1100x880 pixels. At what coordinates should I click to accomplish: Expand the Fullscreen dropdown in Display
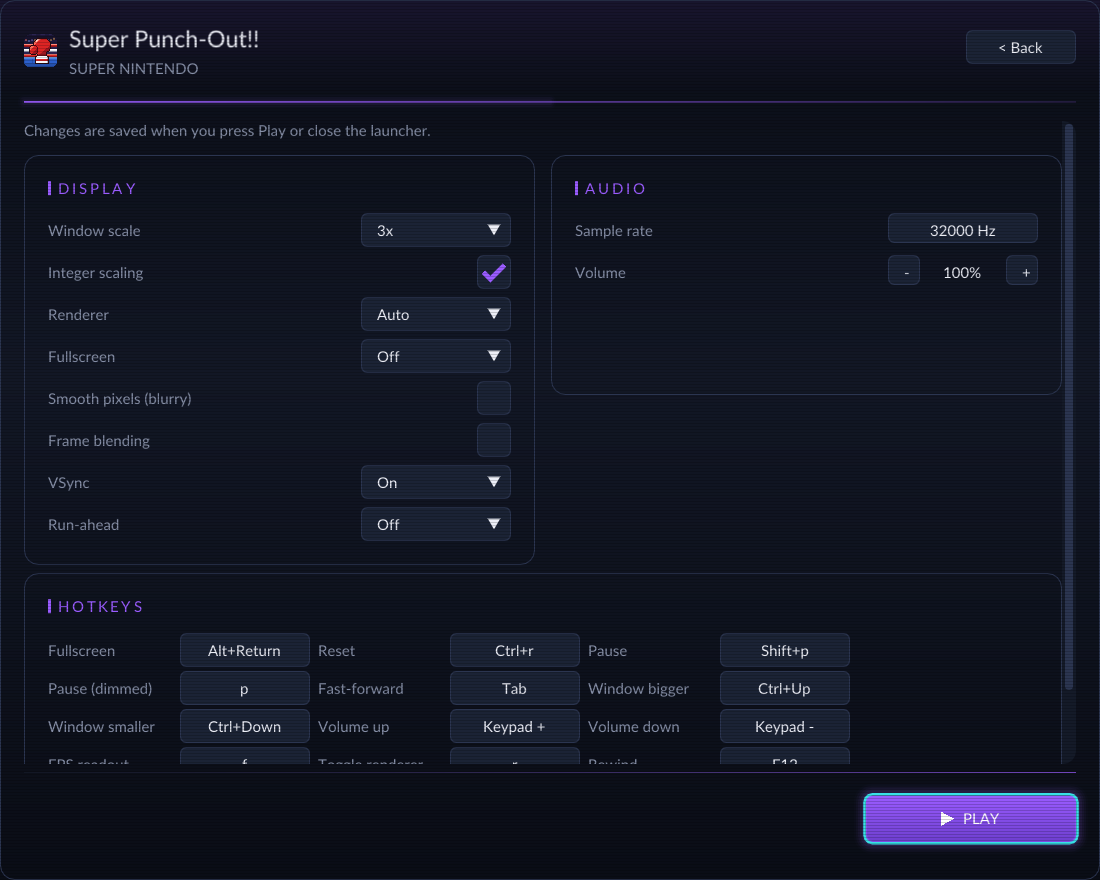pos(436,356)
